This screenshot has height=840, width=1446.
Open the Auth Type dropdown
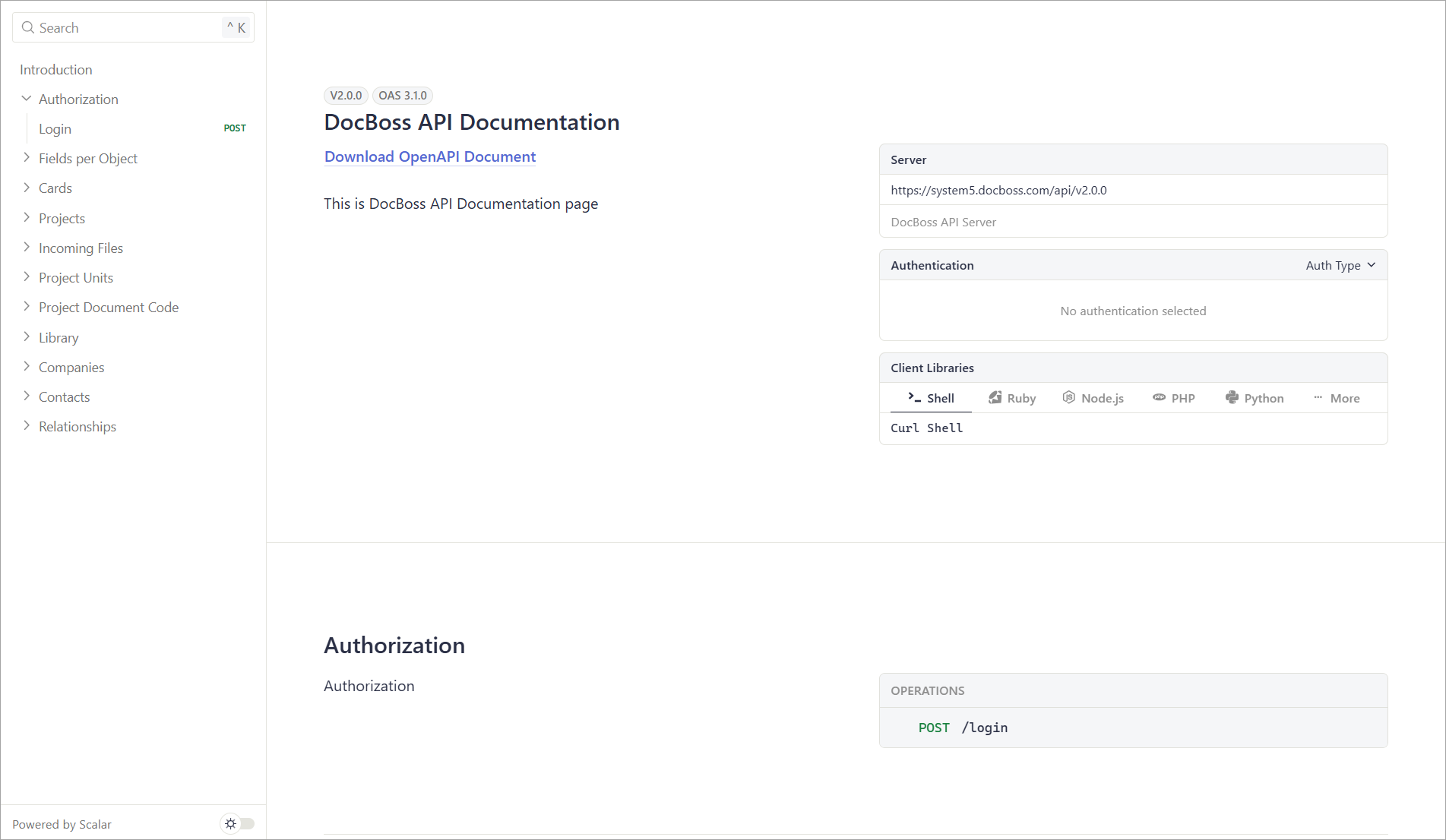1340,265
